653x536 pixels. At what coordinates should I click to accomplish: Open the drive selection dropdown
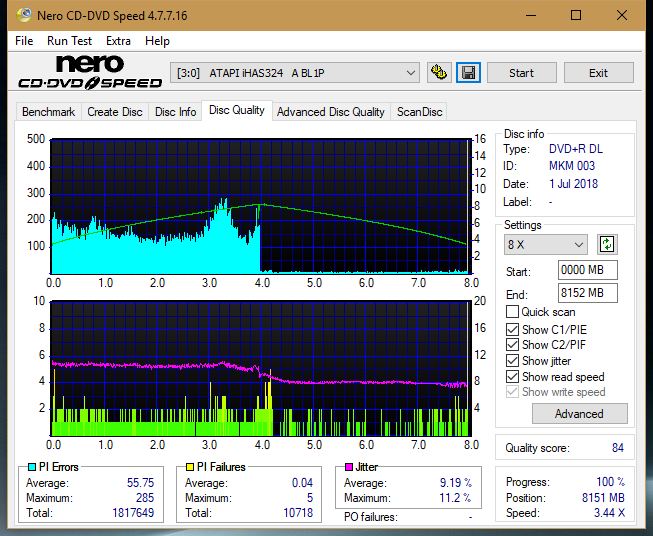tap(294, 73)
